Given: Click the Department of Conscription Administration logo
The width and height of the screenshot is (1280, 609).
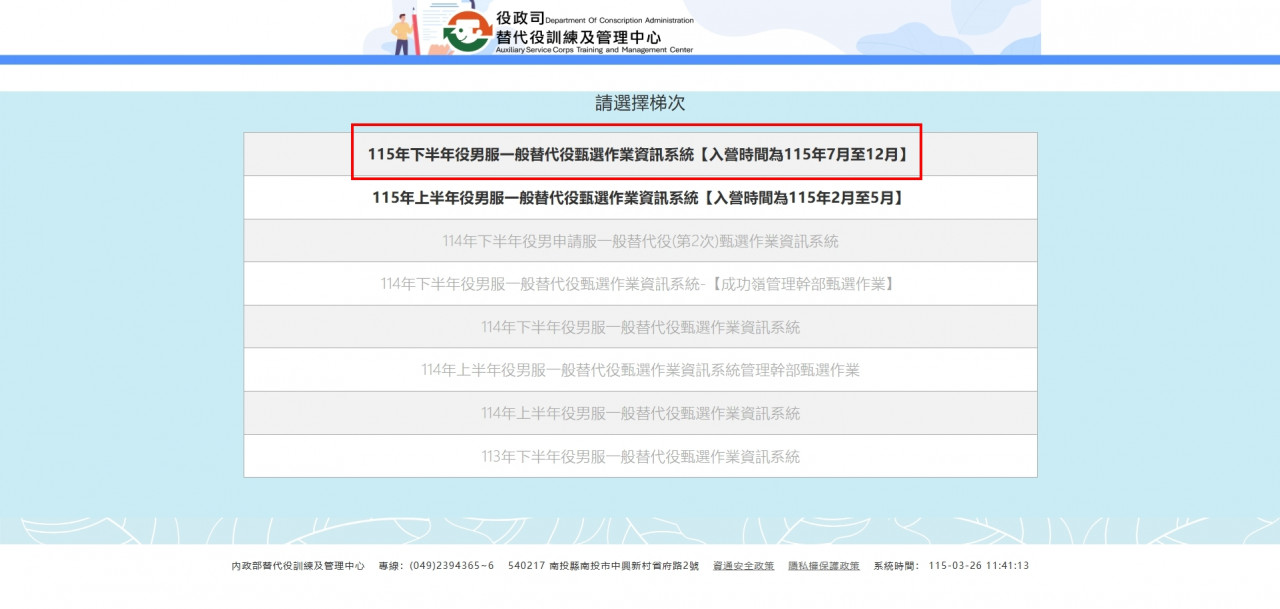Looking at the screenshot, I should click(x=467, y=32).
